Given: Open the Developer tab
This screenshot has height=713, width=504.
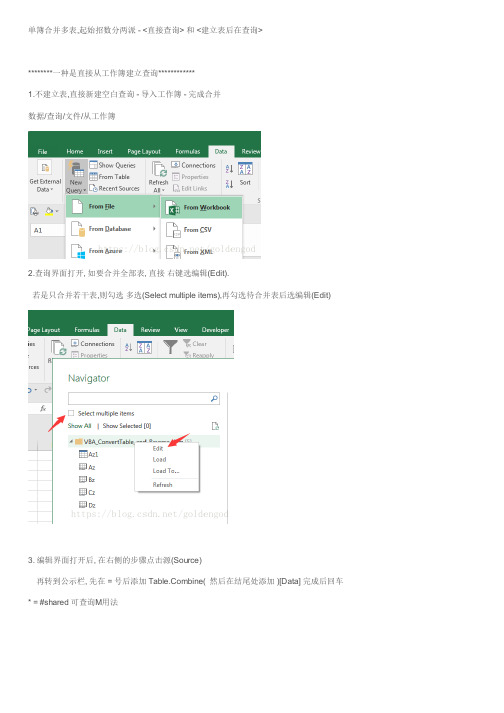Looking at the screenshot, I should pyautogui.click(x=215, y=330).
